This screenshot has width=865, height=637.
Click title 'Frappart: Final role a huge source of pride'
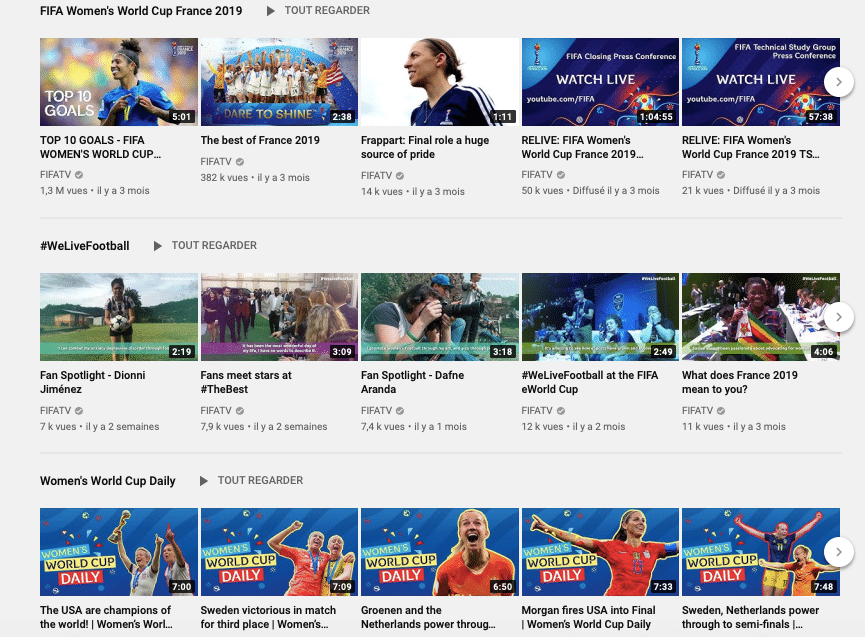pyautogui.click(x=425, y=147)
